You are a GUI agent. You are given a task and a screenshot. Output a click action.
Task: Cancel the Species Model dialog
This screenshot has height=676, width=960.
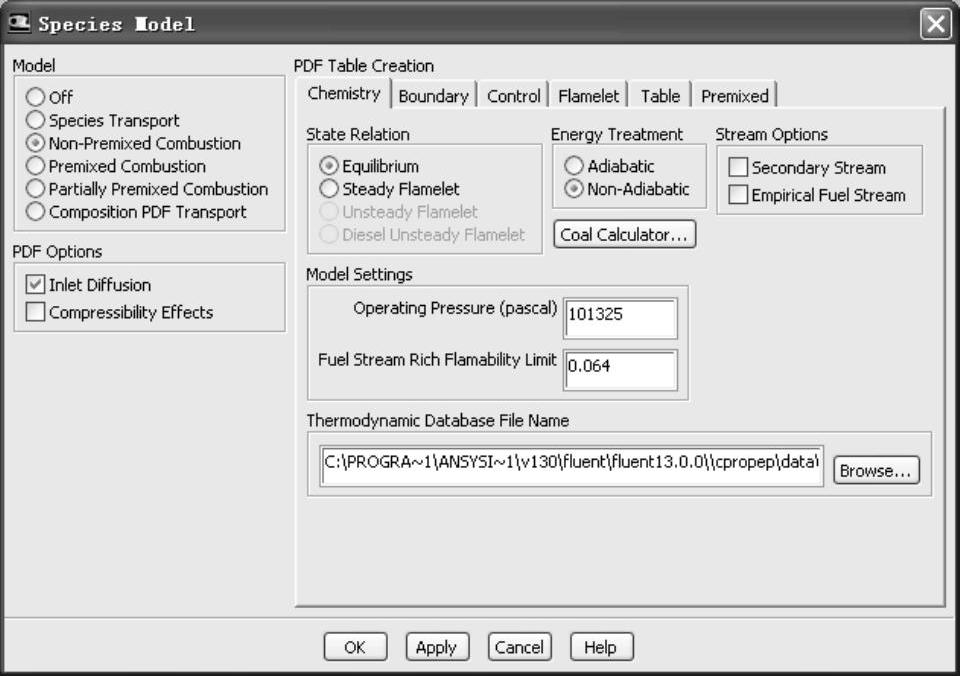point(519,647)
